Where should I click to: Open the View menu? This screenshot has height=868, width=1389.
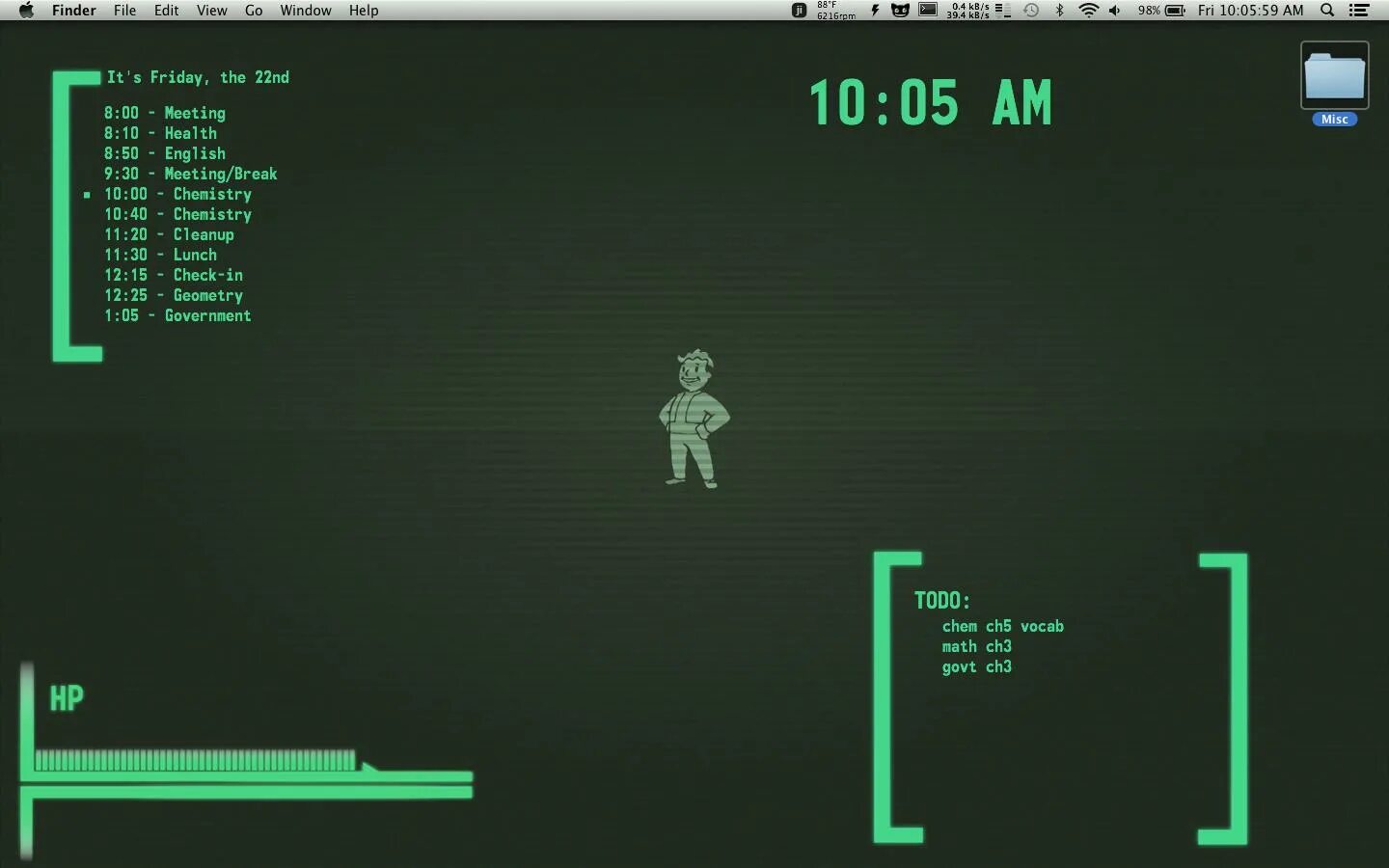point(211,11)
